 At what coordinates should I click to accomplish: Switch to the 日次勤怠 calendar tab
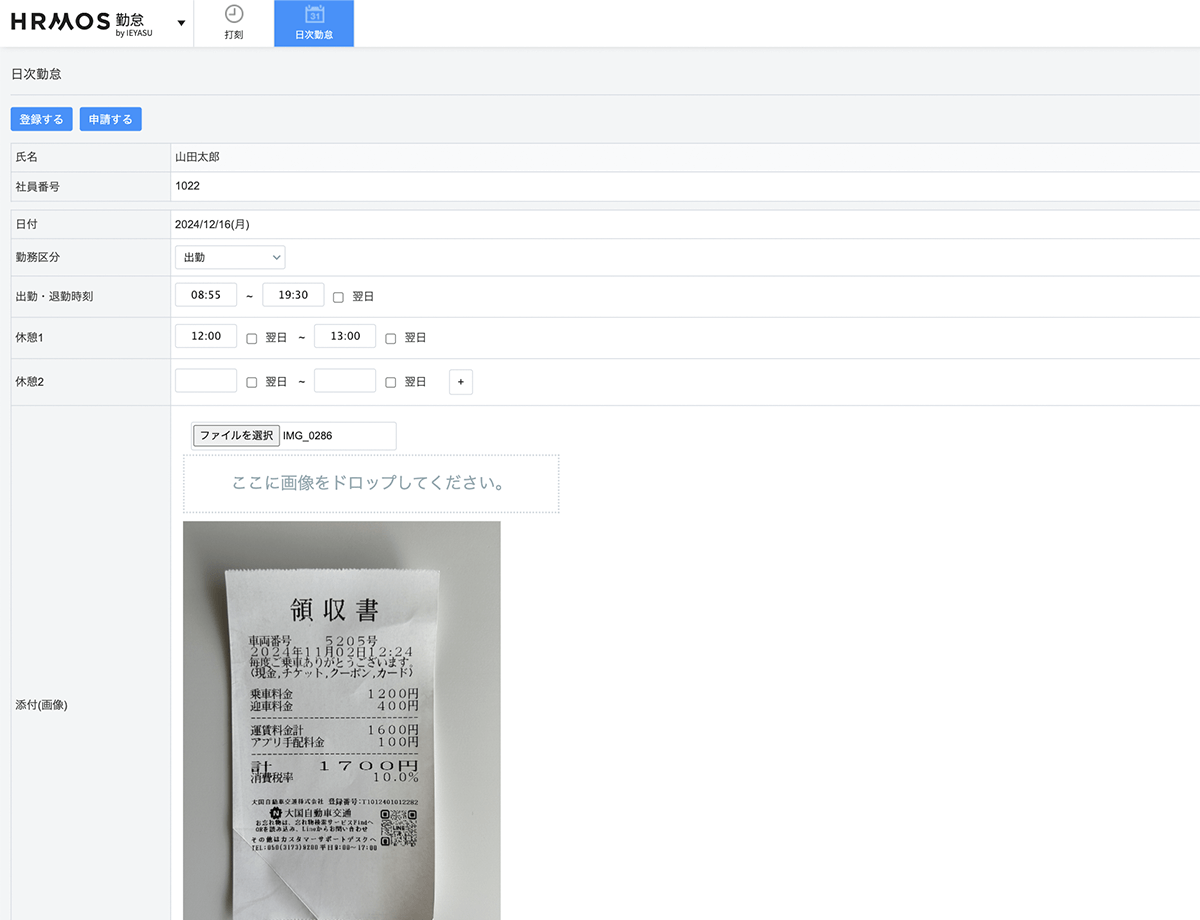coord(314,23)
